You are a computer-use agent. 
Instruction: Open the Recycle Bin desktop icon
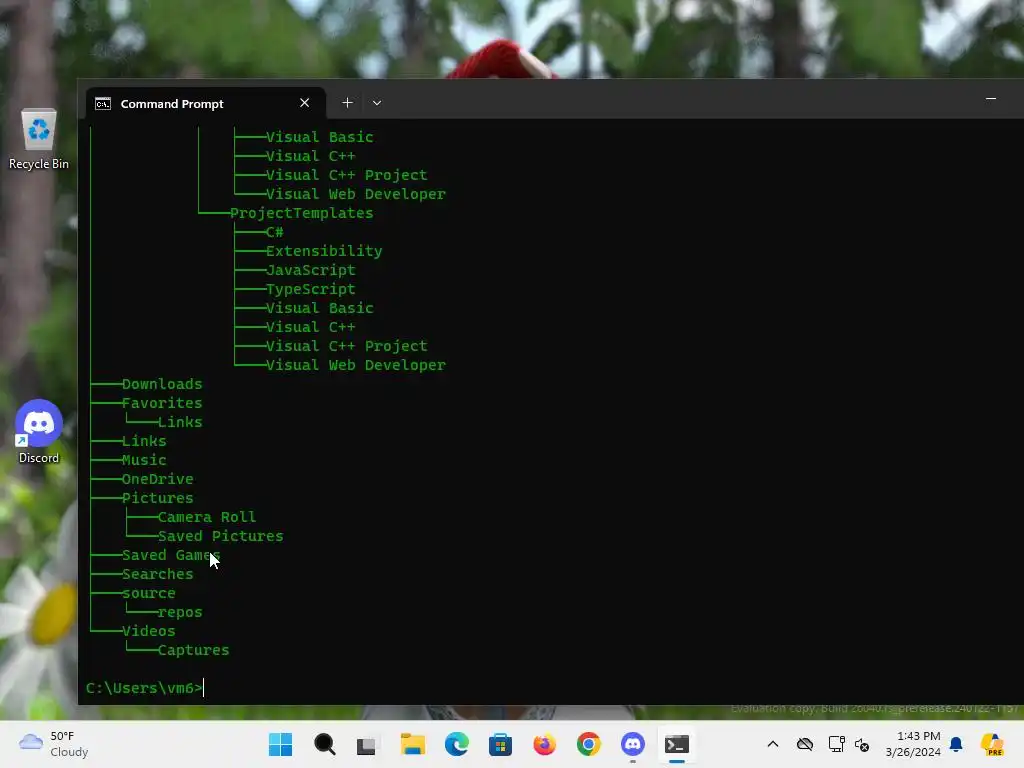point(39,139)
